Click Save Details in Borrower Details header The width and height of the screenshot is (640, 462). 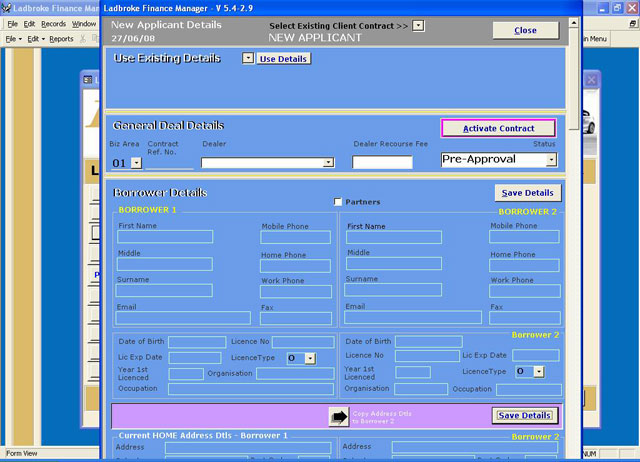tap(528, 193)
